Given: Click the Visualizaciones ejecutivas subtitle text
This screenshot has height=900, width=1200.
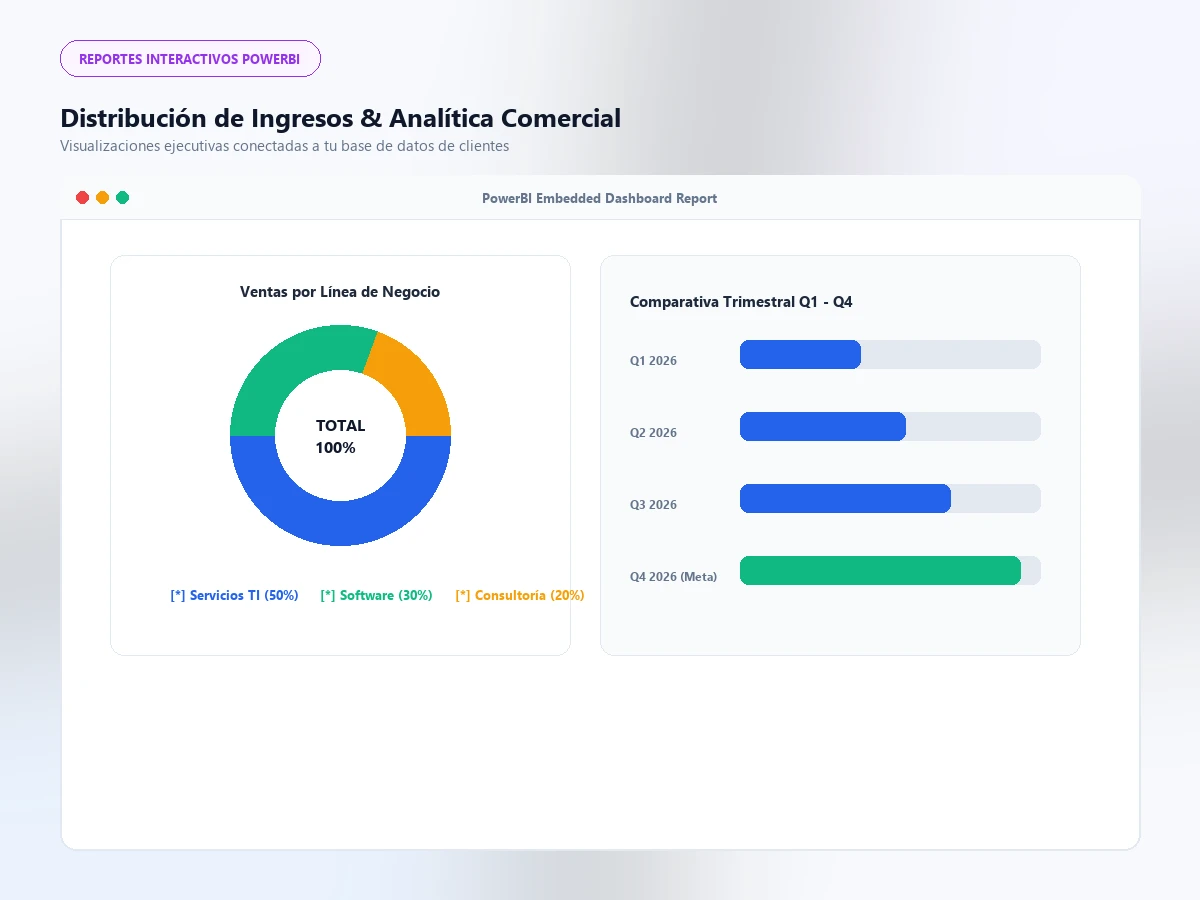Looking at the screenshot, I should 285,146.
